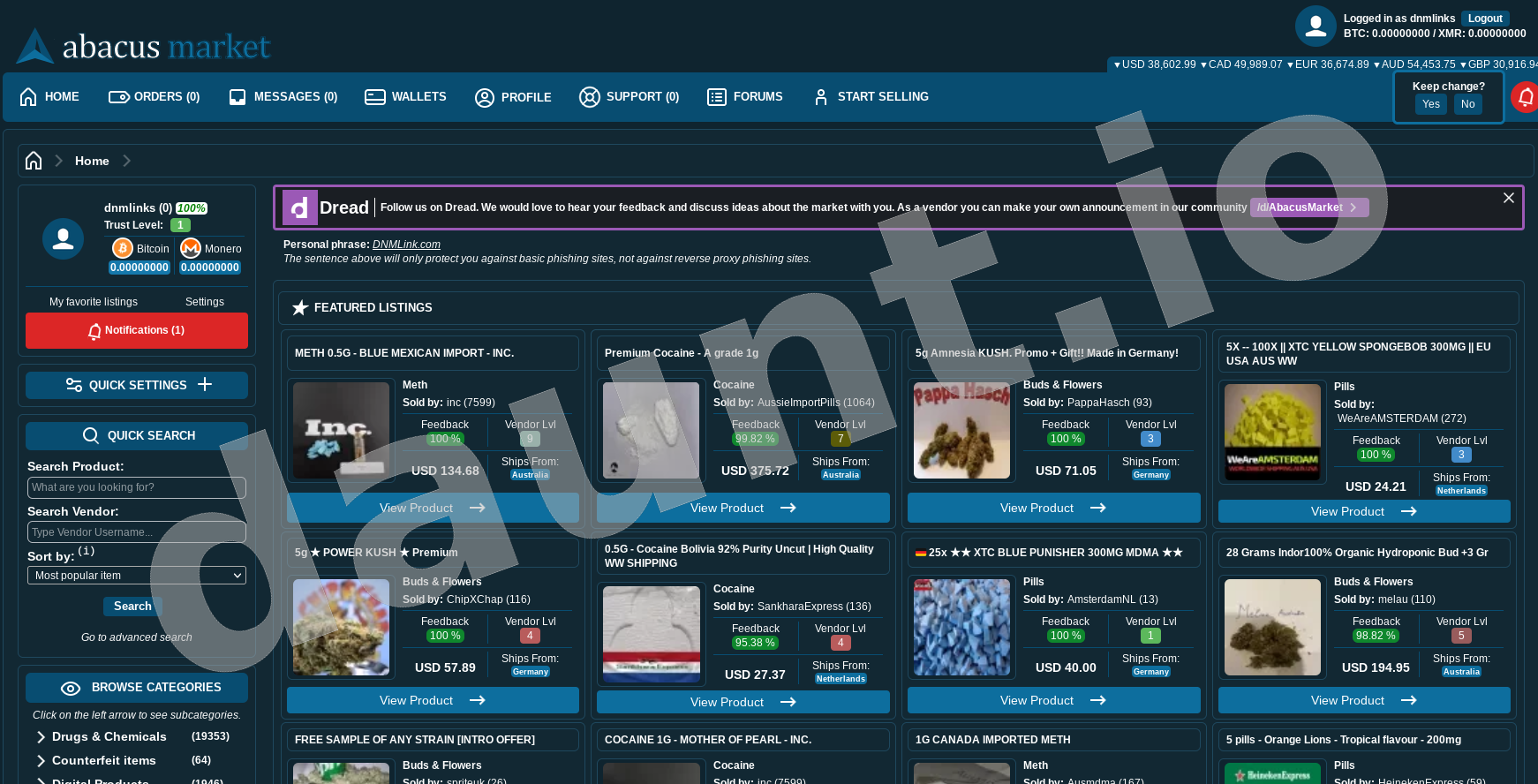Click the Wallets card icon
This screenshot has width=1538, height=784.
(x=375, y=97)
